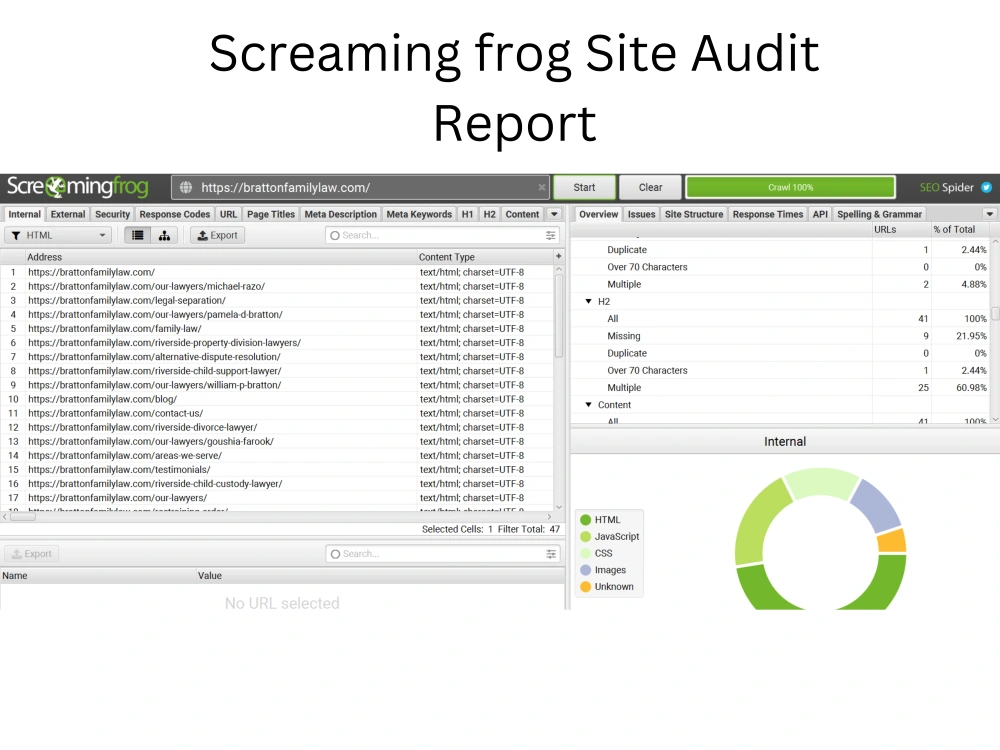Click the Screaming Frog logo

click(77, 187)
